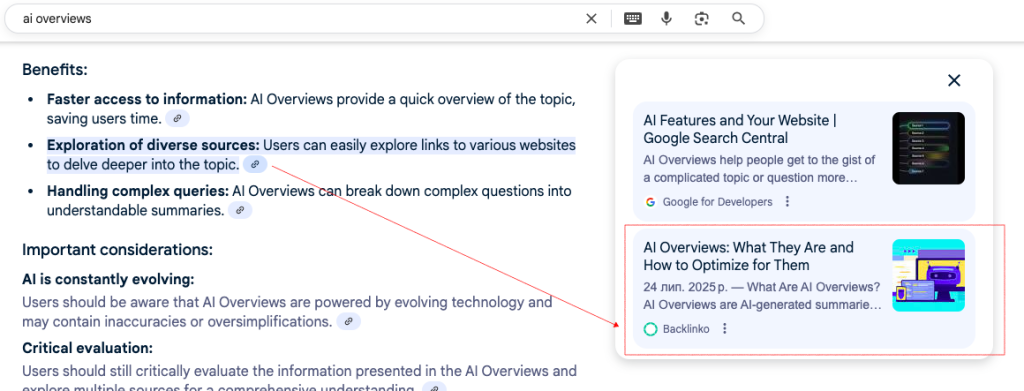Click 'Handling complex queries:' text
The image size is (1024, 391).
(138, 191)
